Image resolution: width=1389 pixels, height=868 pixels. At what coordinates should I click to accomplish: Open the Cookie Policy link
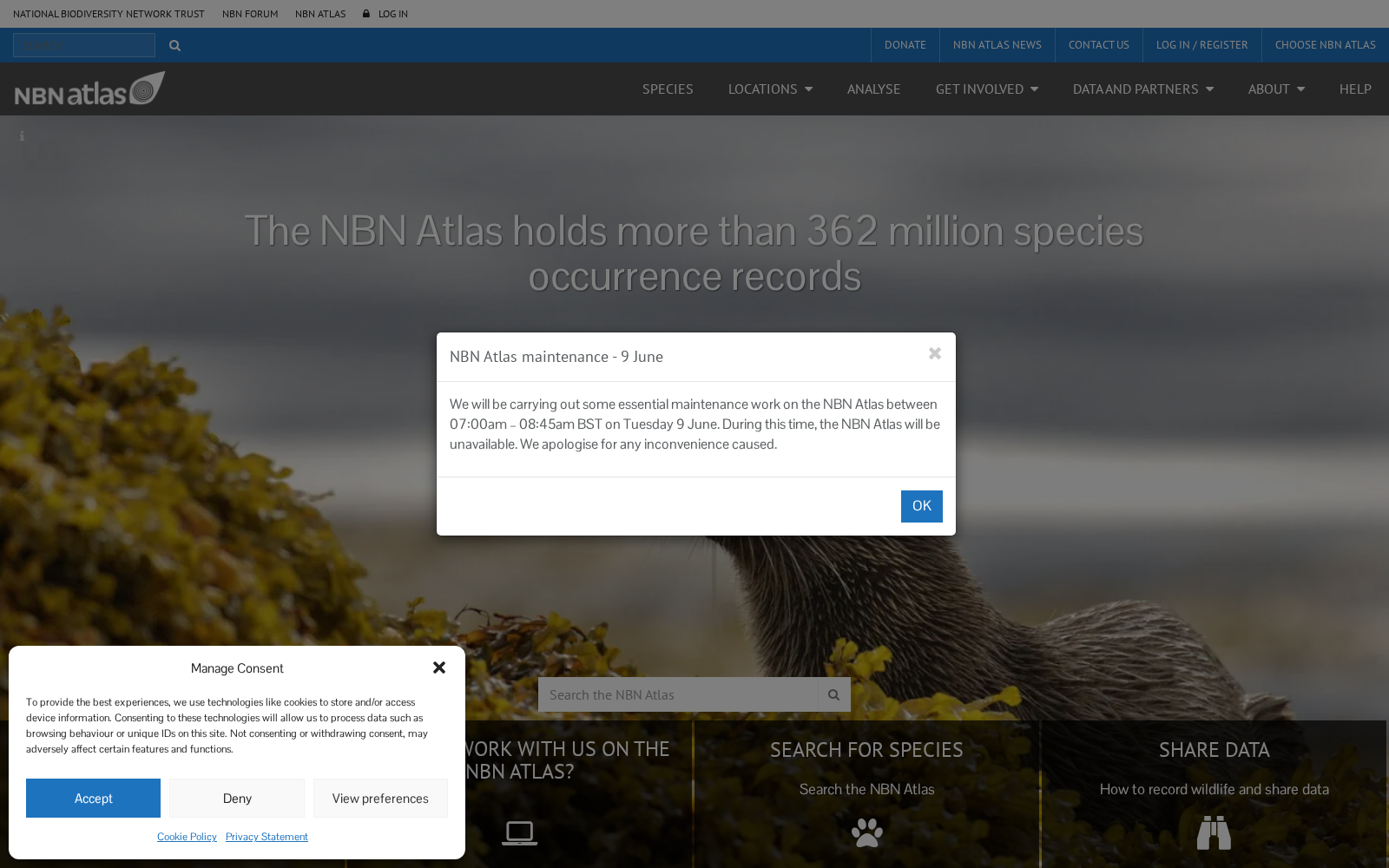[187, 837]
